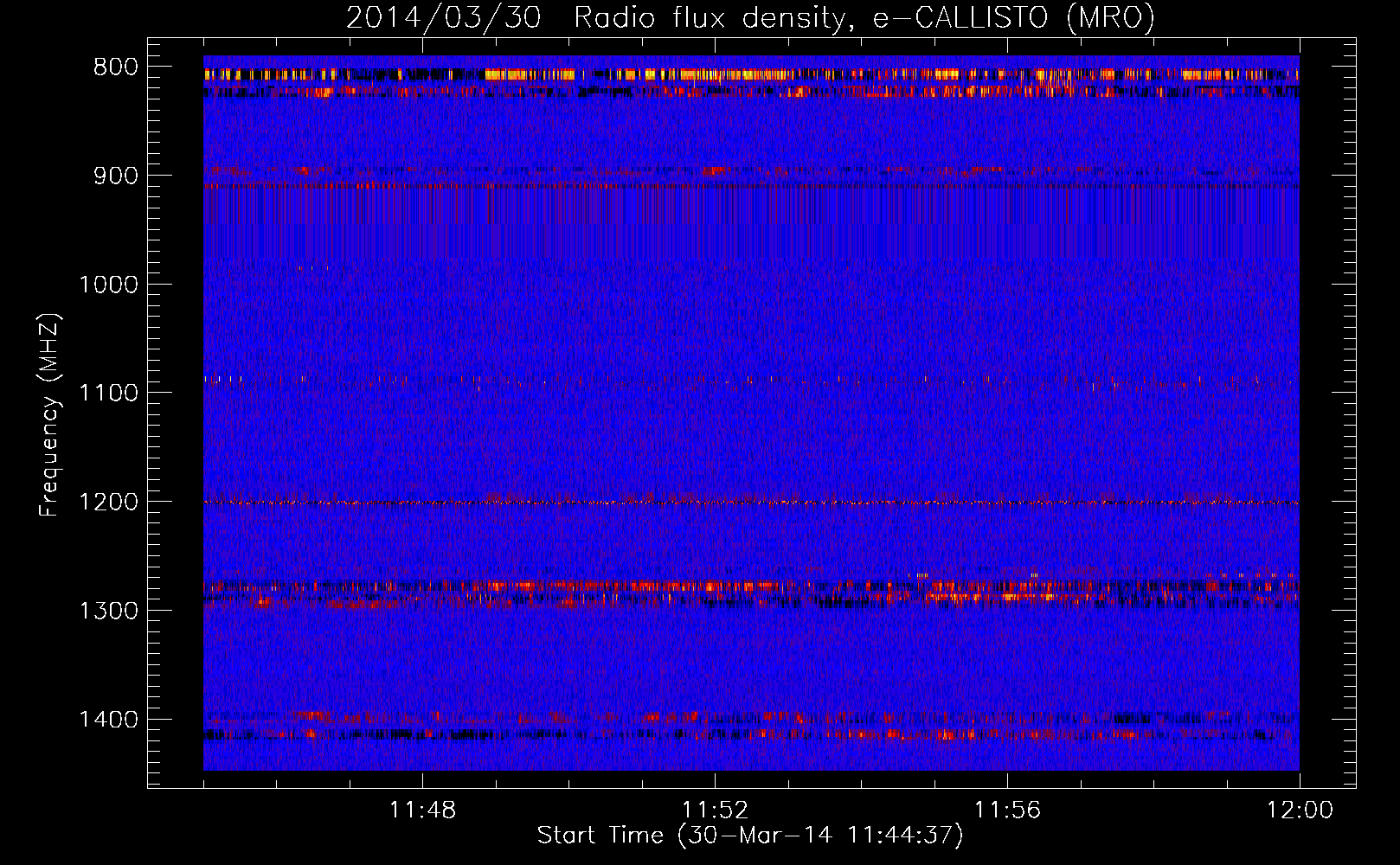Screen dimensions: 1400x865
Task: Click the "Start Time" x-axis label
Action: (749, 835)
